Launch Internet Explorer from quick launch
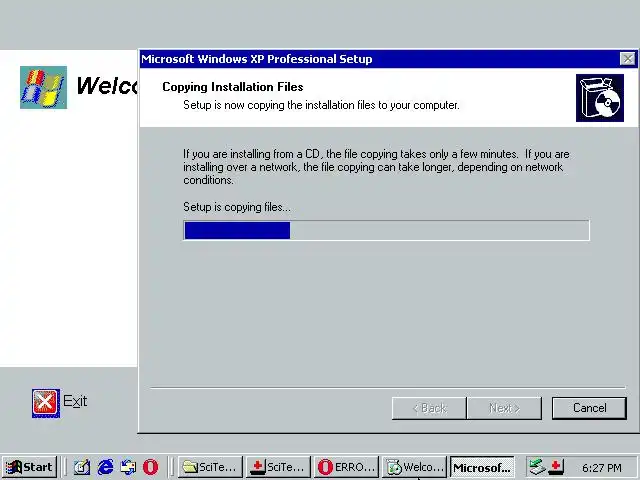The image size is (640, 480). click(105, 467)
